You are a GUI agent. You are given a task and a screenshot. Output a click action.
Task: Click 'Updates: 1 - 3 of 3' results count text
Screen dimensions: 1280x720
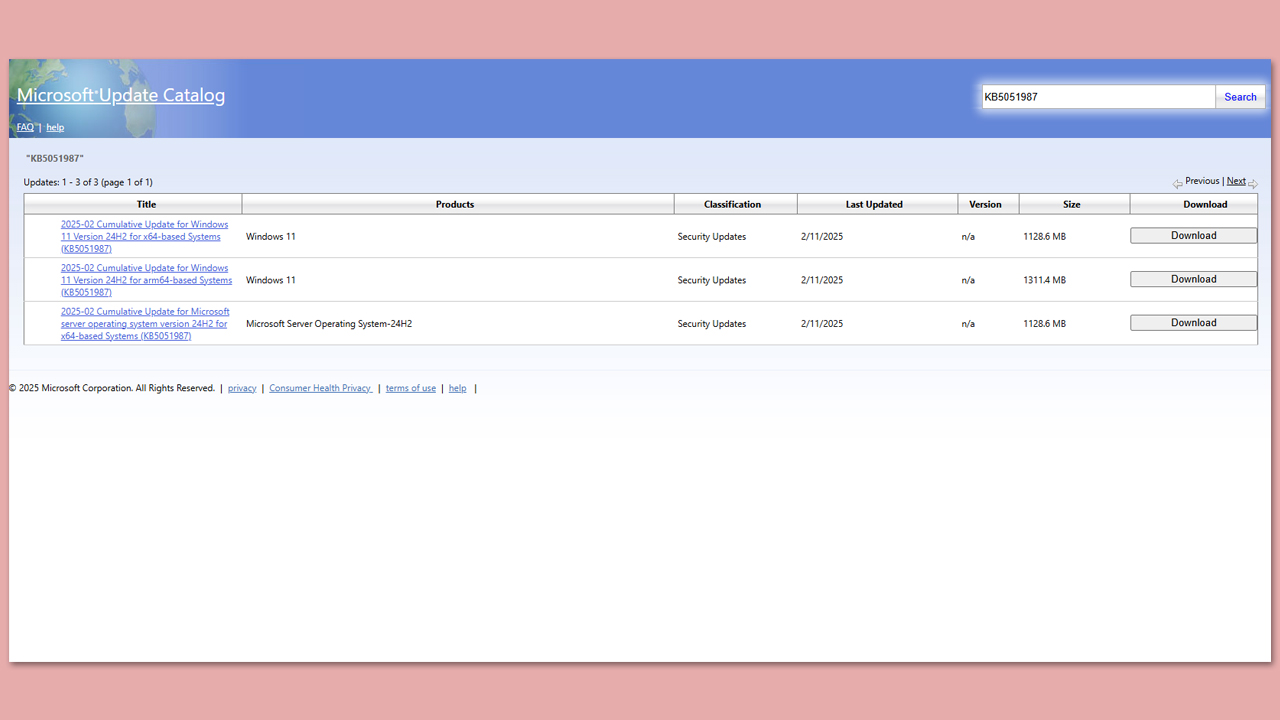coord(88,182)
